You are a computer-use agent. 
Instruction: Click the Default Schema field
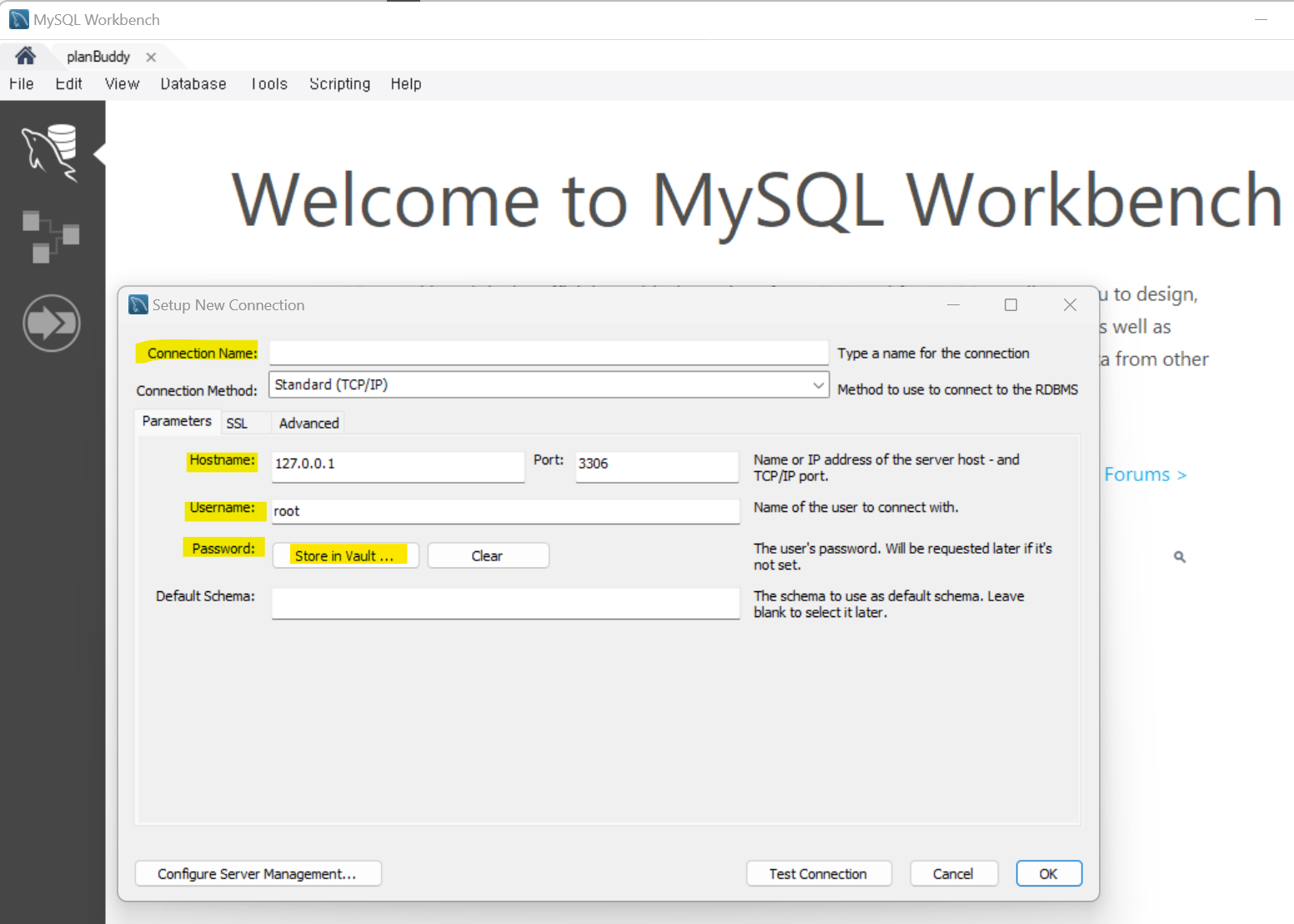pos(505,602)
